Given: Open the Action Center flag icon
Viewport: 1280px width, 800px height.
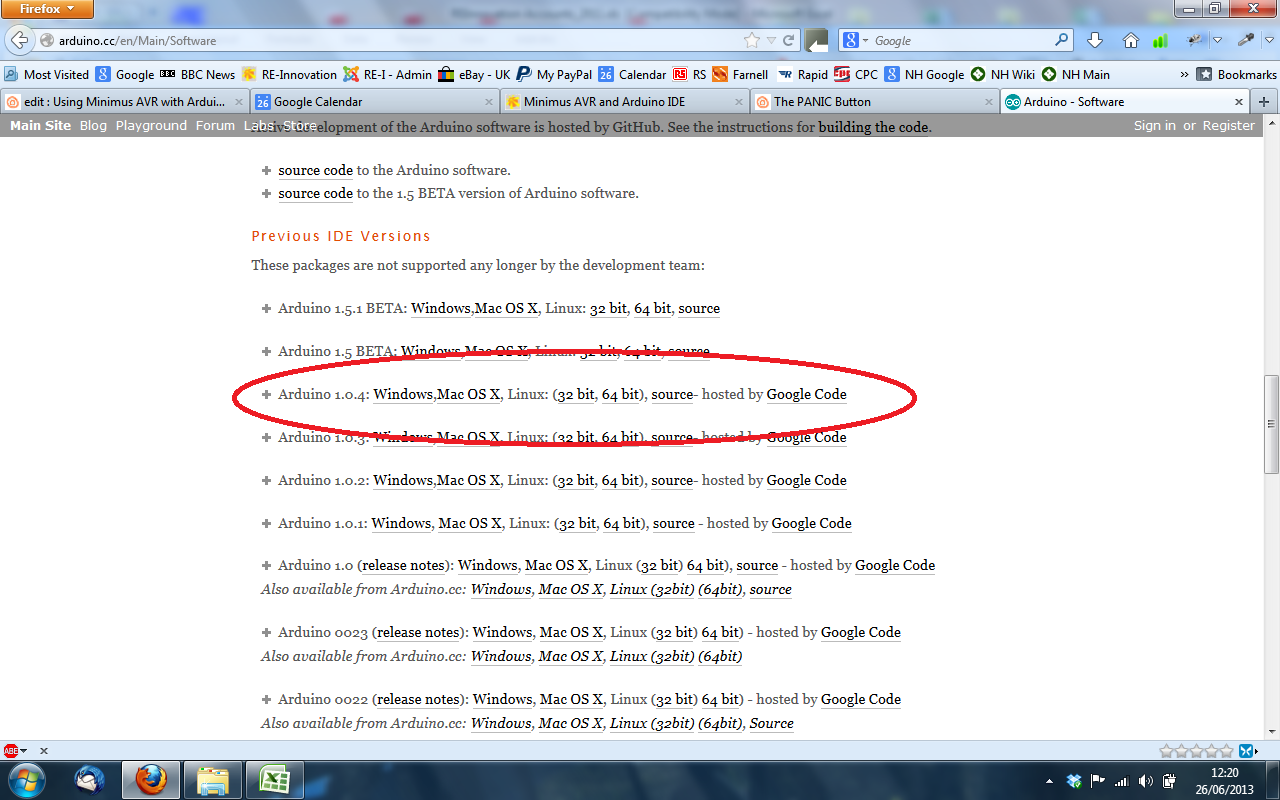Looking at the screenshot, I should [x=1098, y=781].
